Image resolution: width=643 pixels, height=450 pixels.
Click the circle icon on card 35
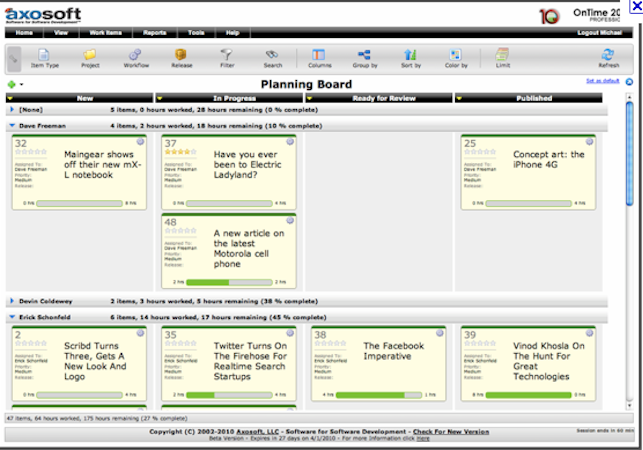pos(290,333)
